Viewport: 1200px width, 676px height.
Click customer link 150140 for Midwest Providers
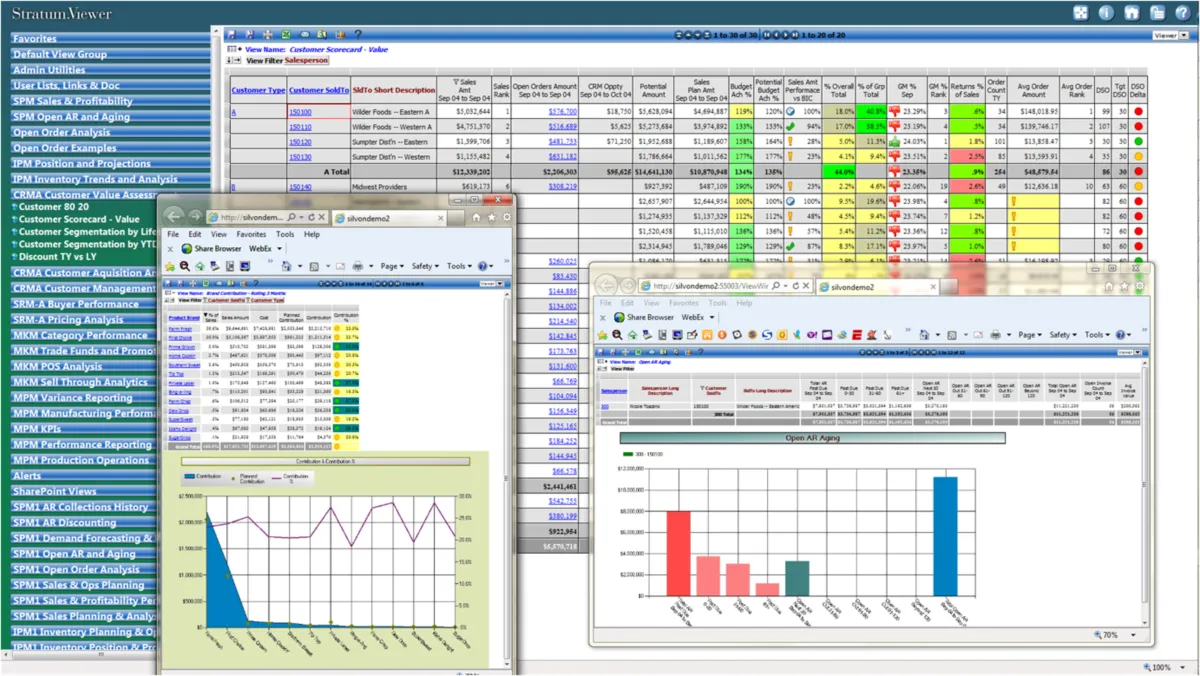click(300, 187)
